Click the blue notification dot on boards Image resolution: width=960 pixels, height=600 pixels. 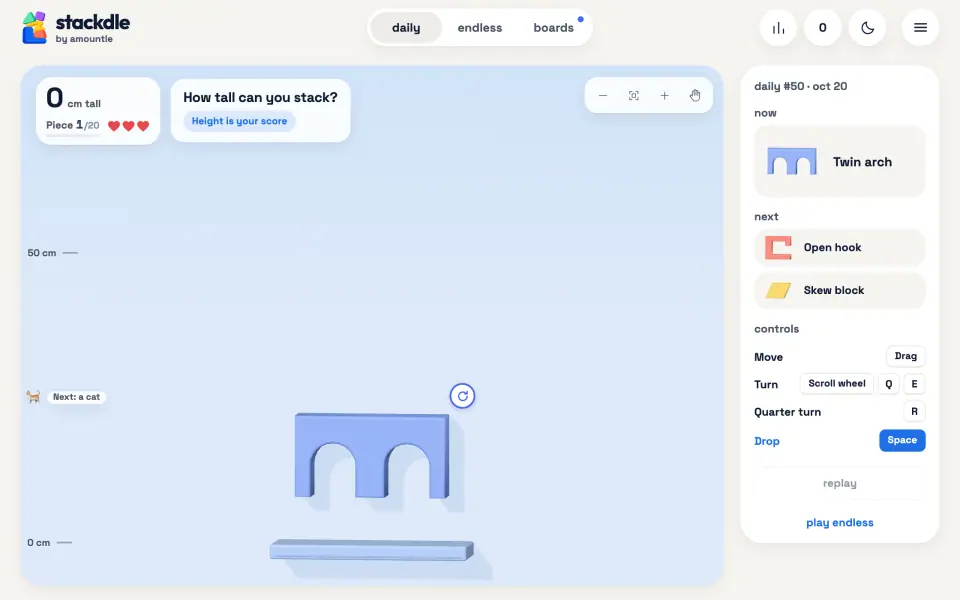[x=580, y=19]
